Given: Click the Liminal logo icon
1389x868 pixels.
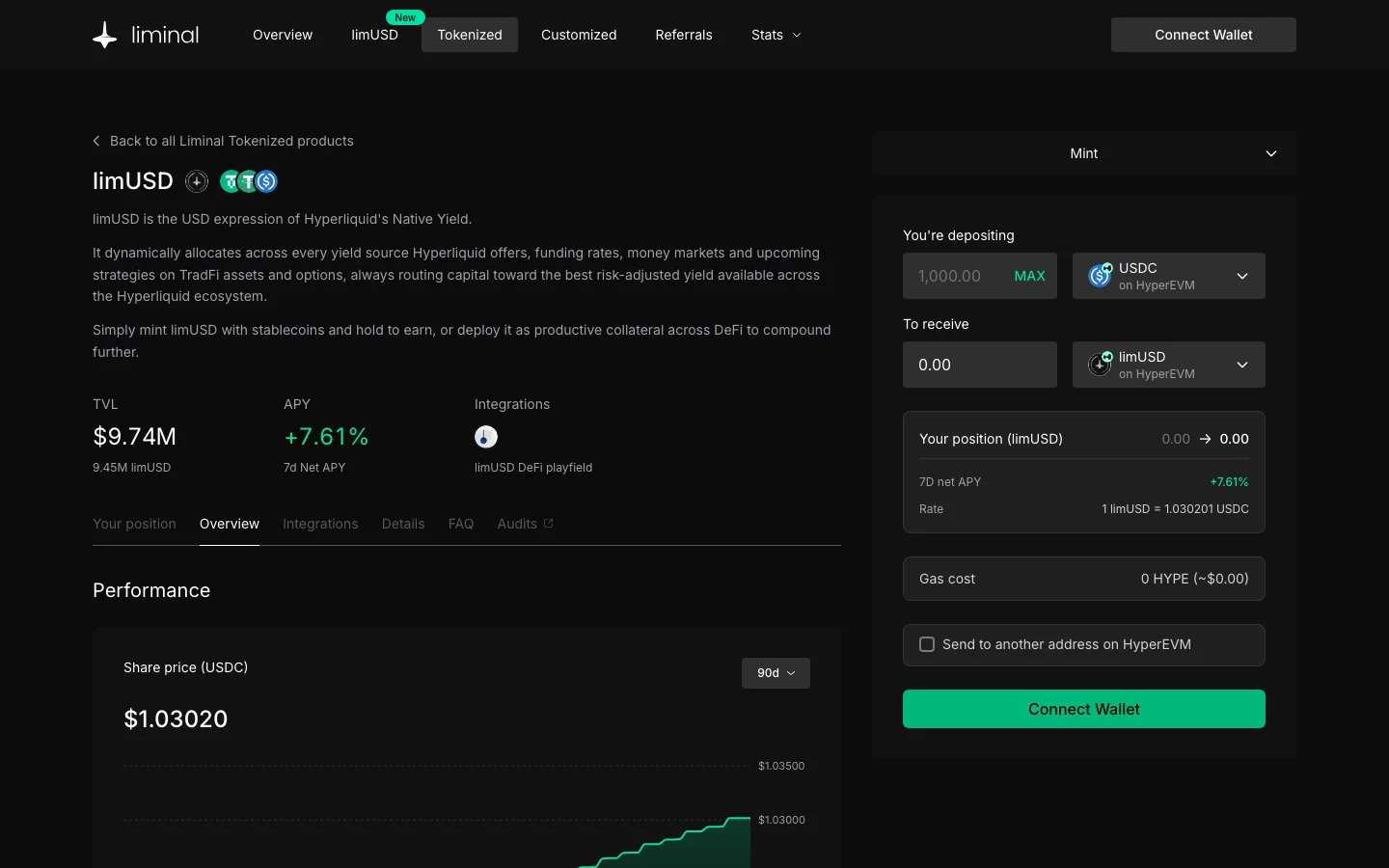Looking at the screenshot, I should 104,36.
